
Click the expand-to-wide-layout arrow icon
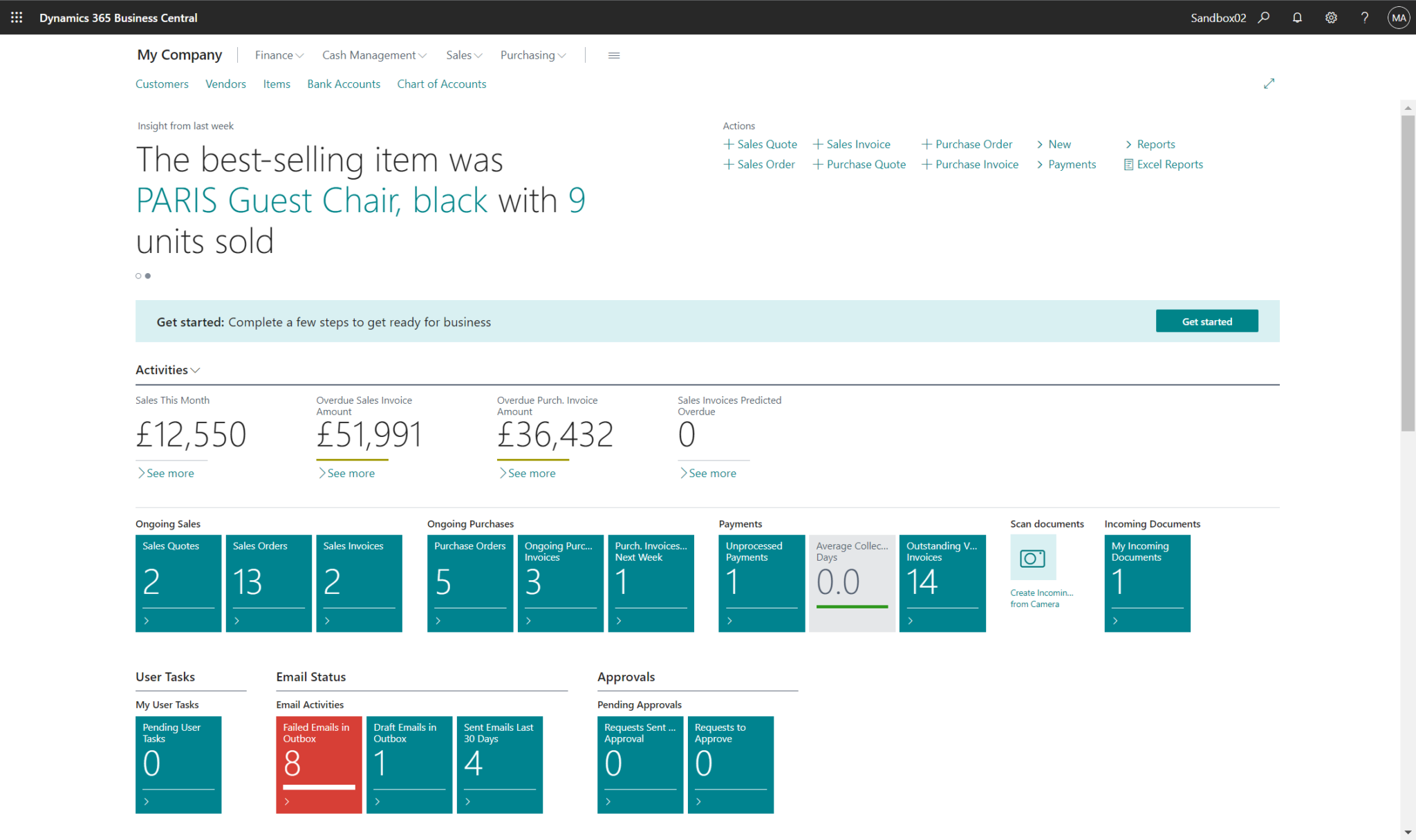coord(1269,83)
